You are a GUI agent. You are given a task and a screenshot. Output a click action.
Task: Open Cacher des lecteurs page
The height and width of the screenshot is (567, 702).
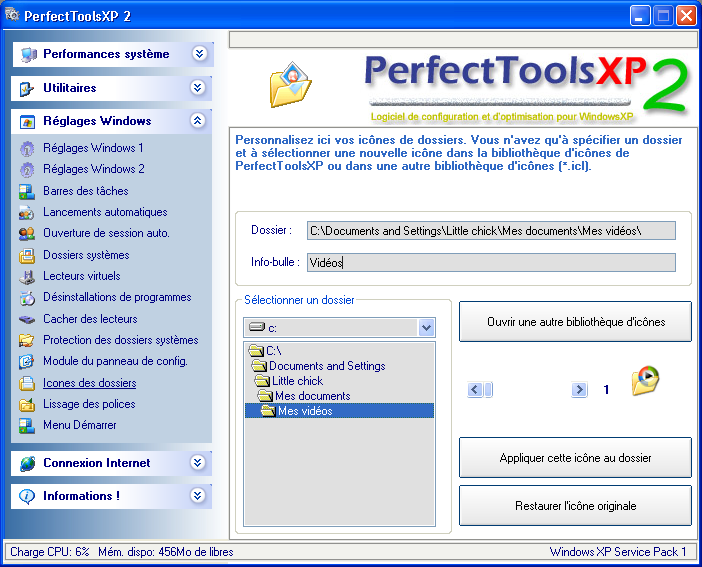pos(90,319)
